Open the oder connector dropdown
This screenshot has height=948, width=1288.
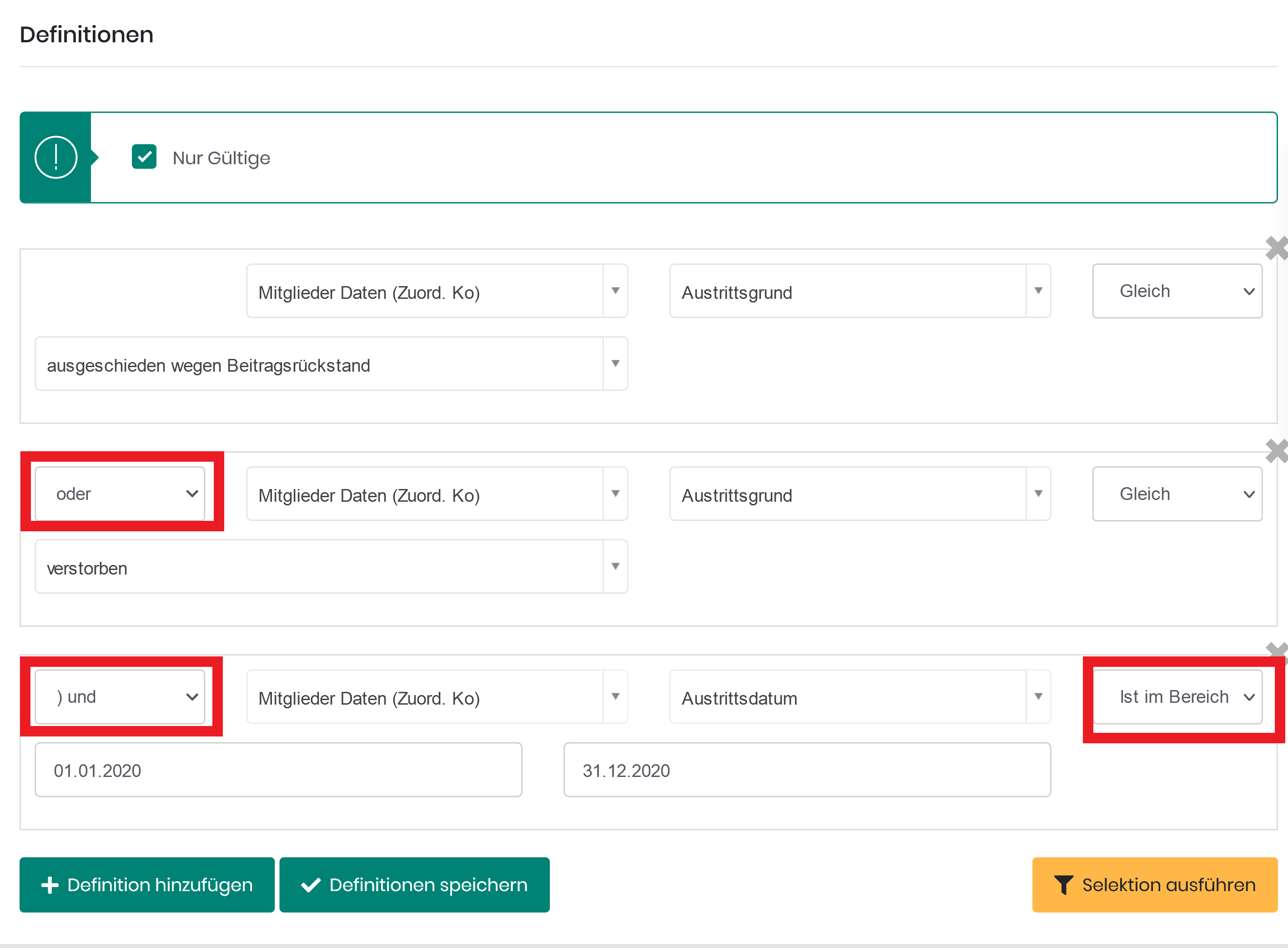point(120,494)
